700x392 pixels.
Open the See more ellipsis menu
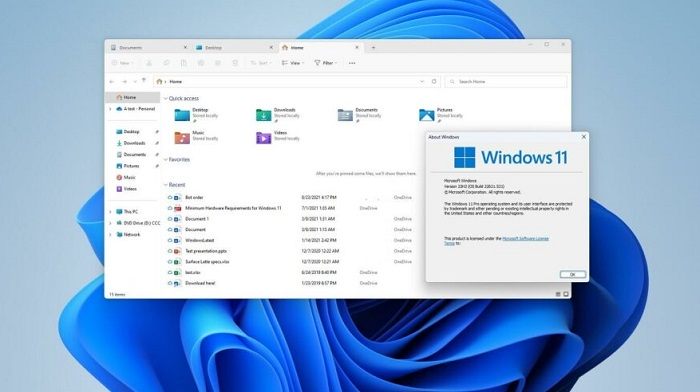coord(352,63)
